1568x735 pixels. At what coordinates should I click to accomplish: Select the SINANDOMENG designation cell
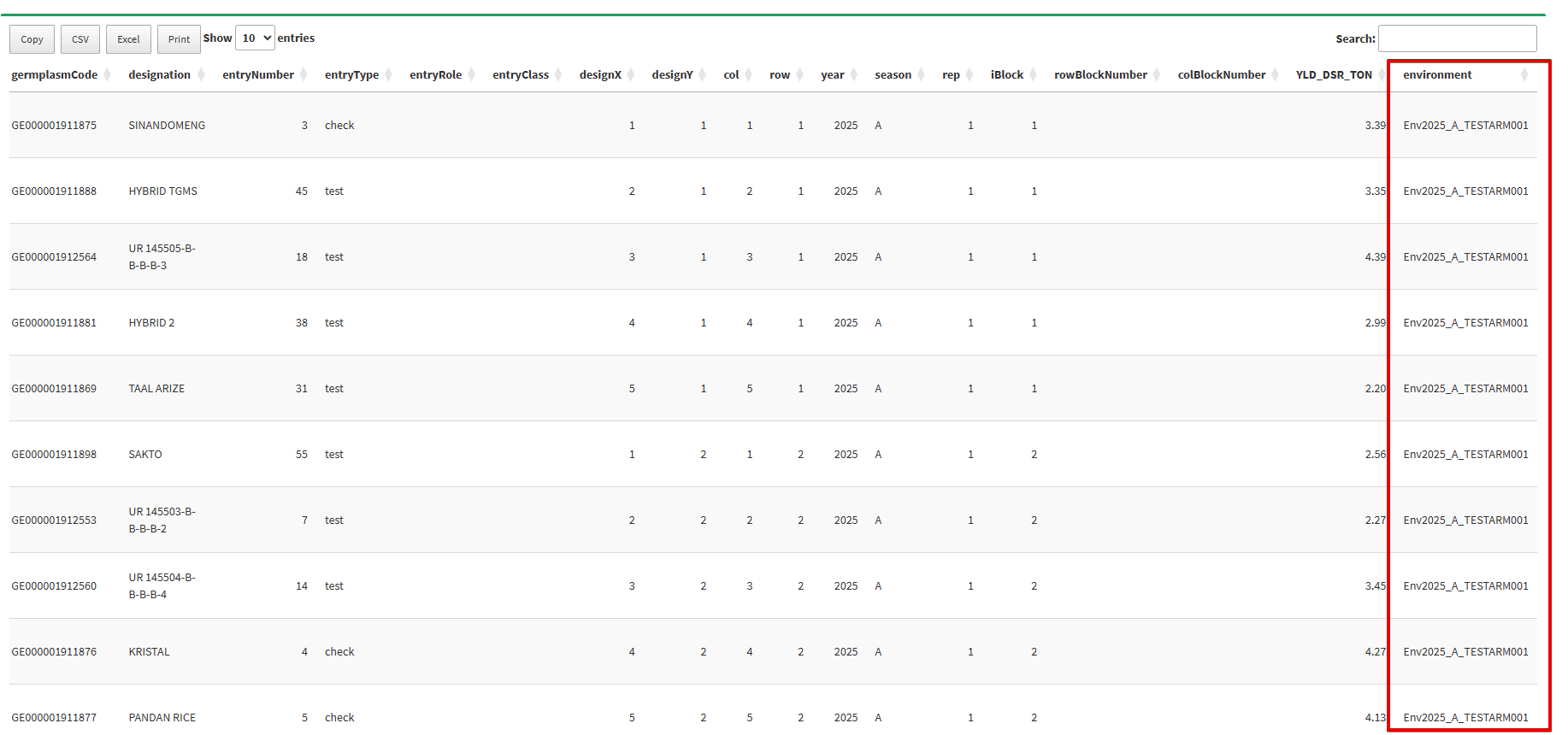pyautogui.click(x=167, y=126)
